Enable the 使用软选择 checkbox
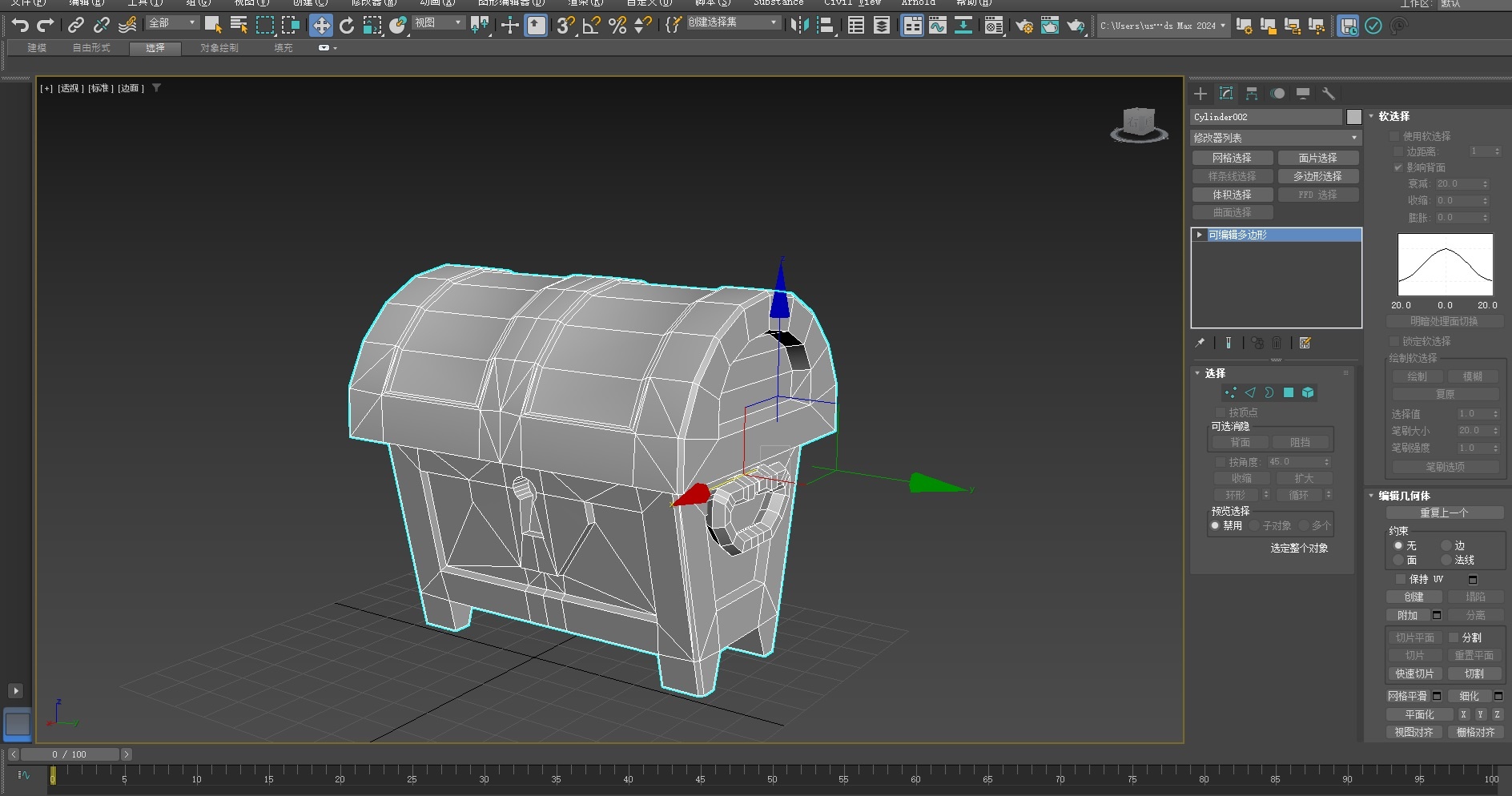Image resolution: width=1512 pixels, height=796 pixels. pyautogui.click(x=1394, y=136)
